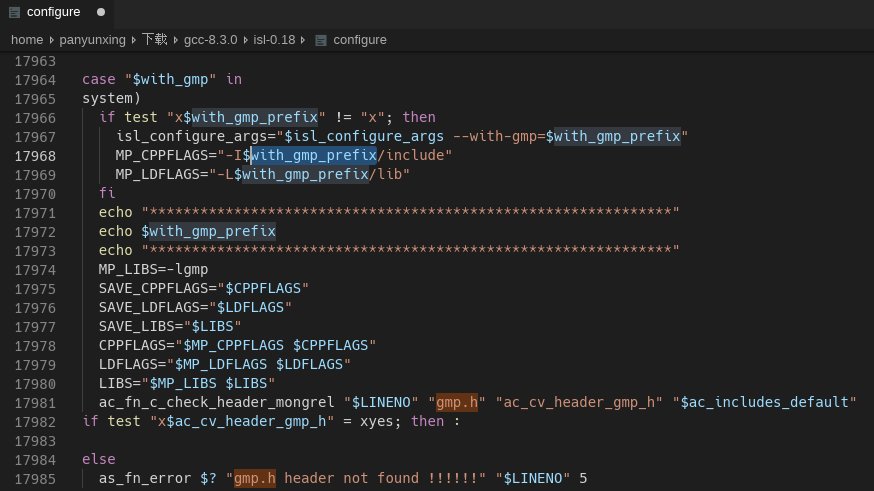Click '$ac_includes_default' on line 17981

tap(764, 402)
